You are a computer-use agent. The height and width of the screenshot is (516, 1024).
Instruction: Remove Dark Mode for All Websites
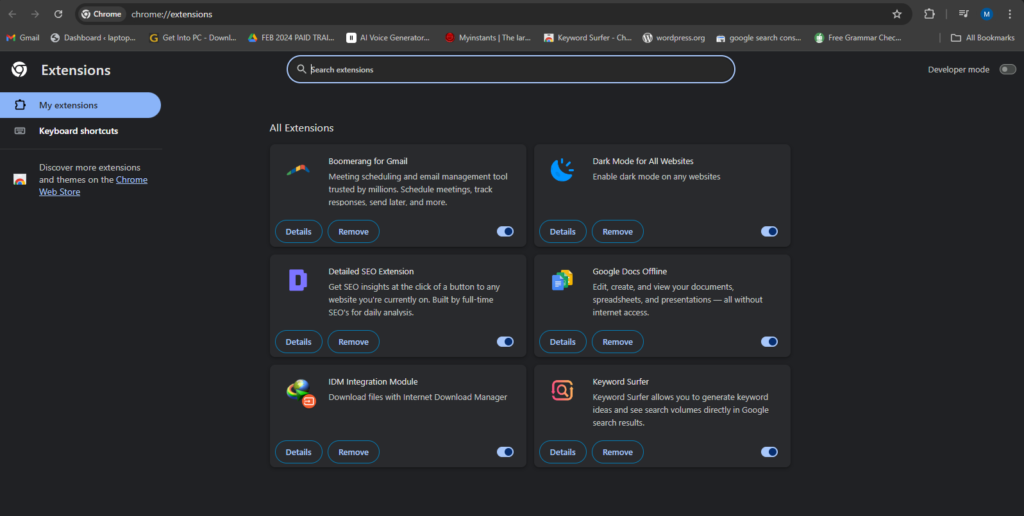[x=617, y=231]
